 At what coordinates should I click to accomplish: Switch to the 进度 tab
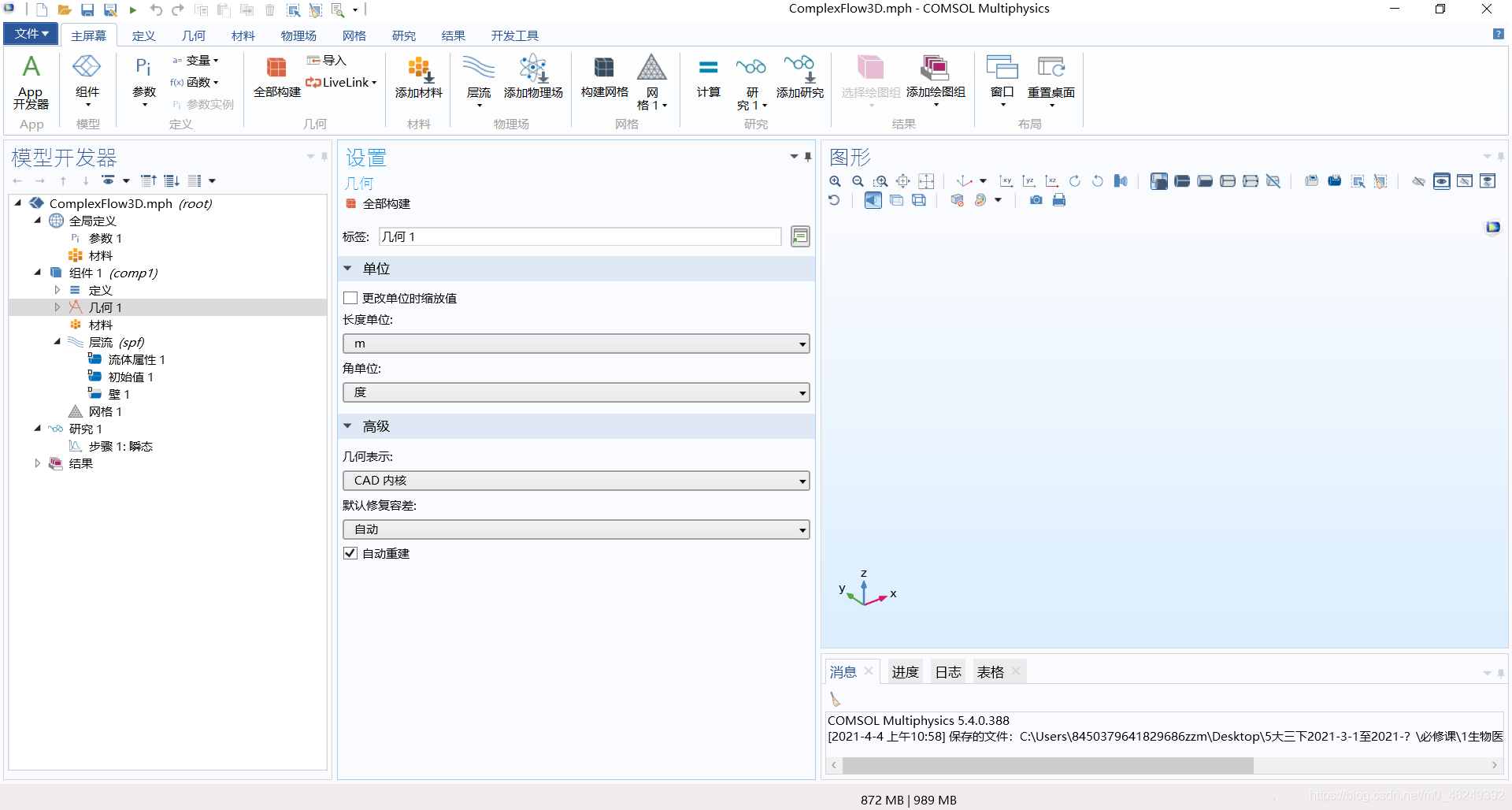905,672
